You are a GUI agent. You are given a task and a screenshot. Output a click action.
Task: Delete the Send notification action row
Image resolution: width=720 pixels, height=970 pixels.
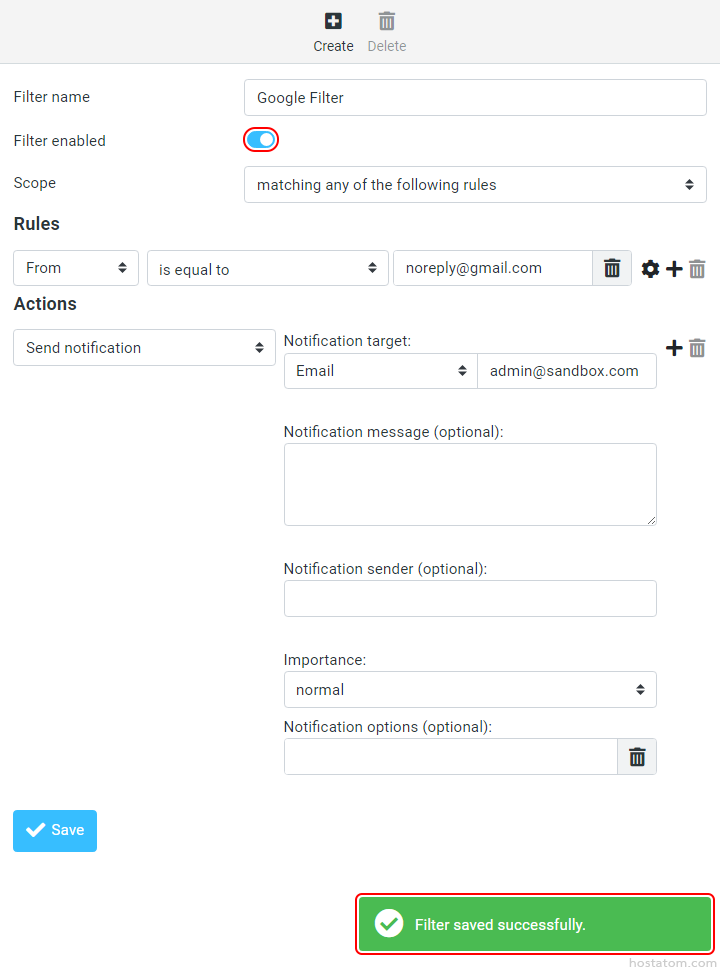(697, 348)
